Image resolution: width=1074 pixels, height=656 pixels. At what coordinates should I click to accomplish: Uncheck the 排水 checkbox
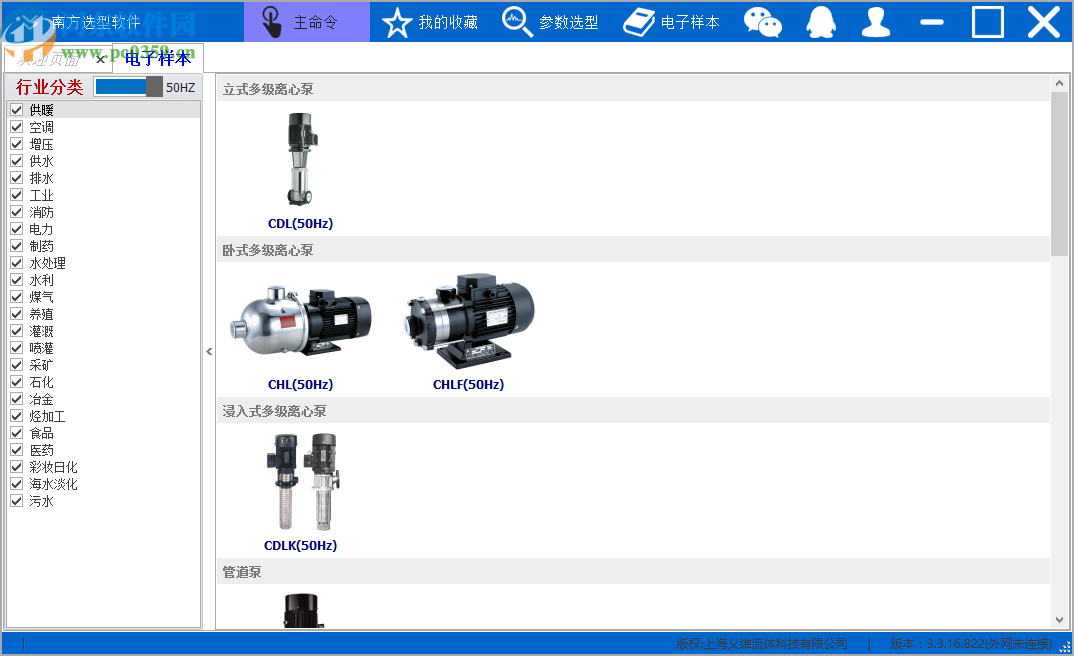tap(17, 178)
